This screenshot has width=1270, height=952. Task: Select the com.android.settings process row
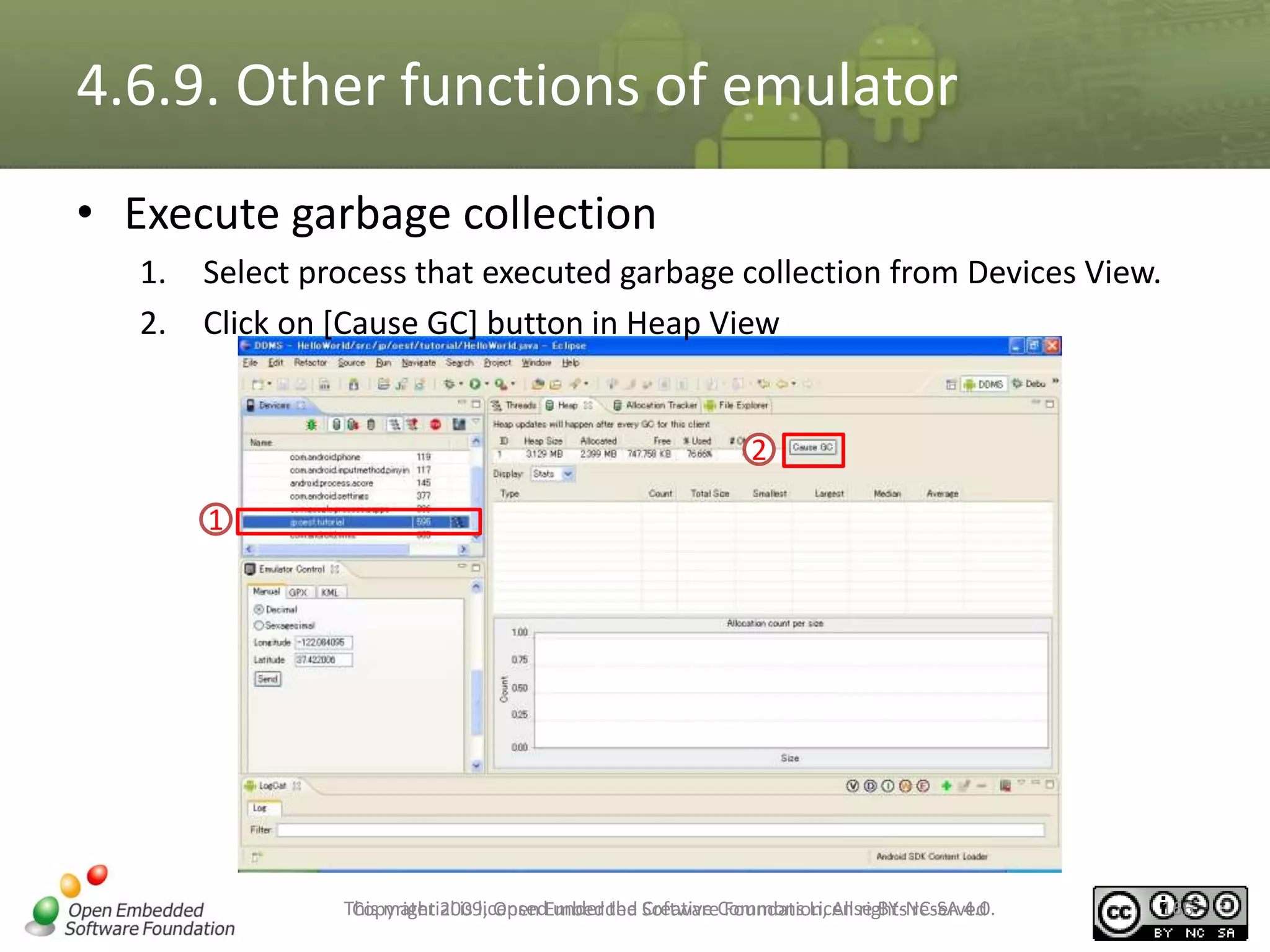pyautogui.click(x=357, y=496)
